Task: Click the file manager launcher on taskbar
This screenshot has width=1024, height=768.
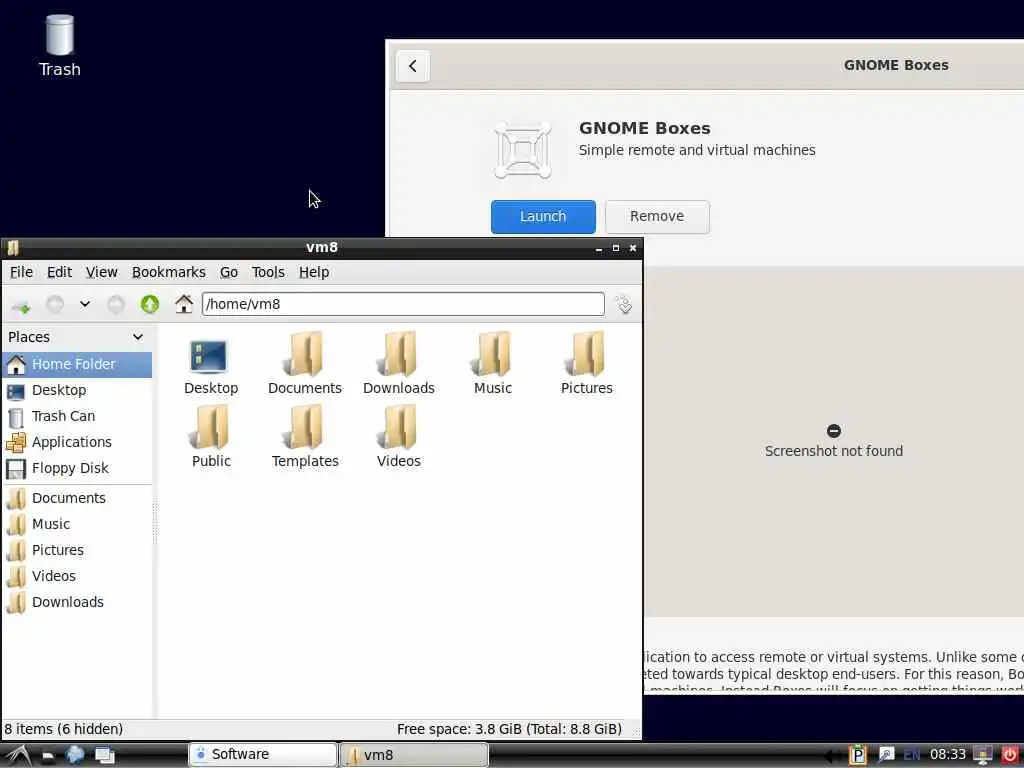Action: click(48, 756)
